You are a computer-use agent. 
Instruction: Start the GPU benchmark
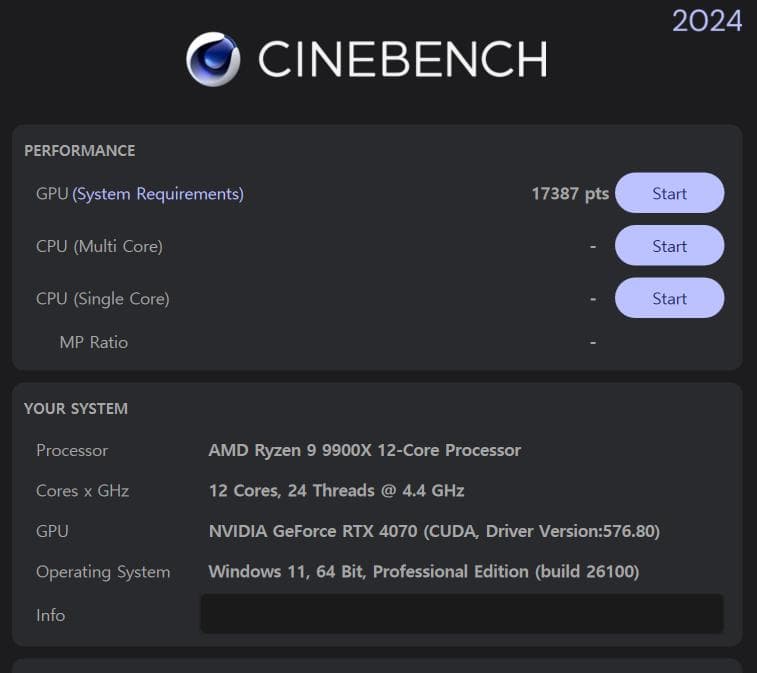click(x=669, y=193)
